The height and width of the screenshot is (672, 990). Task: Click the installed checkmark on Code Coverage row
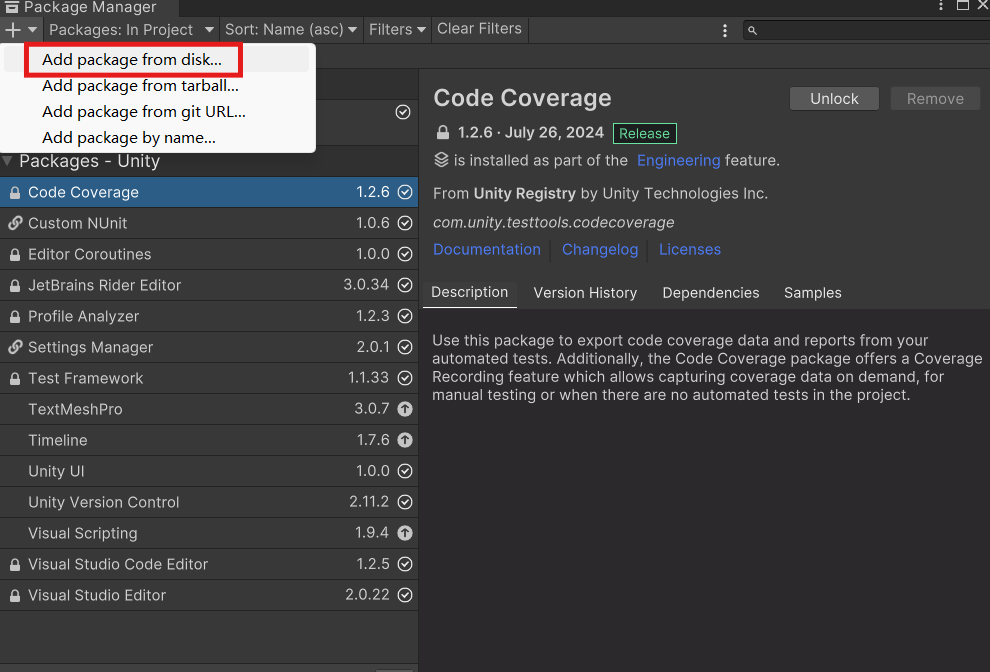coord(405,192)
